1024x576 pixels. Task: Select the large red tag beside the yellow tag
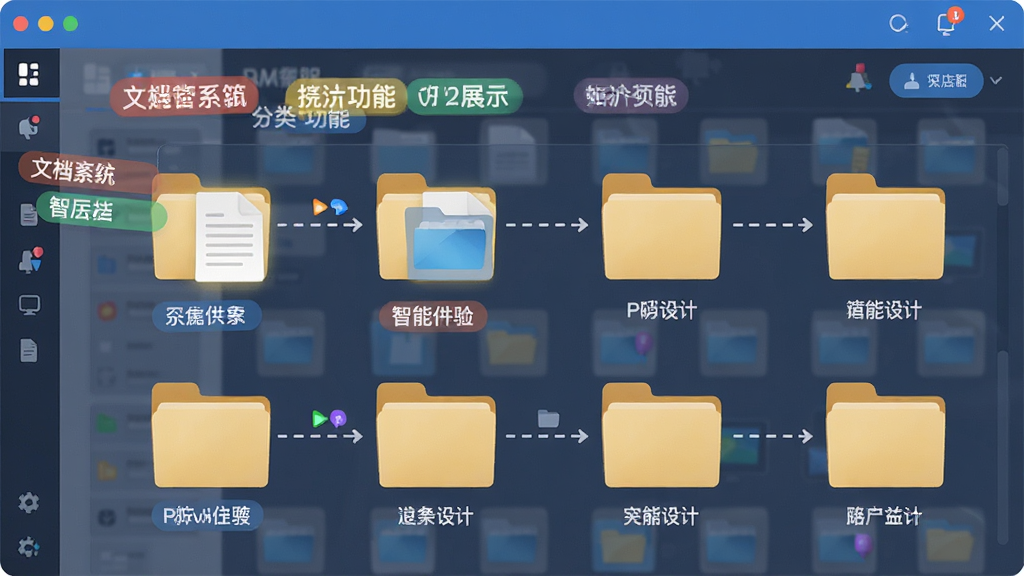click(185, 97)
